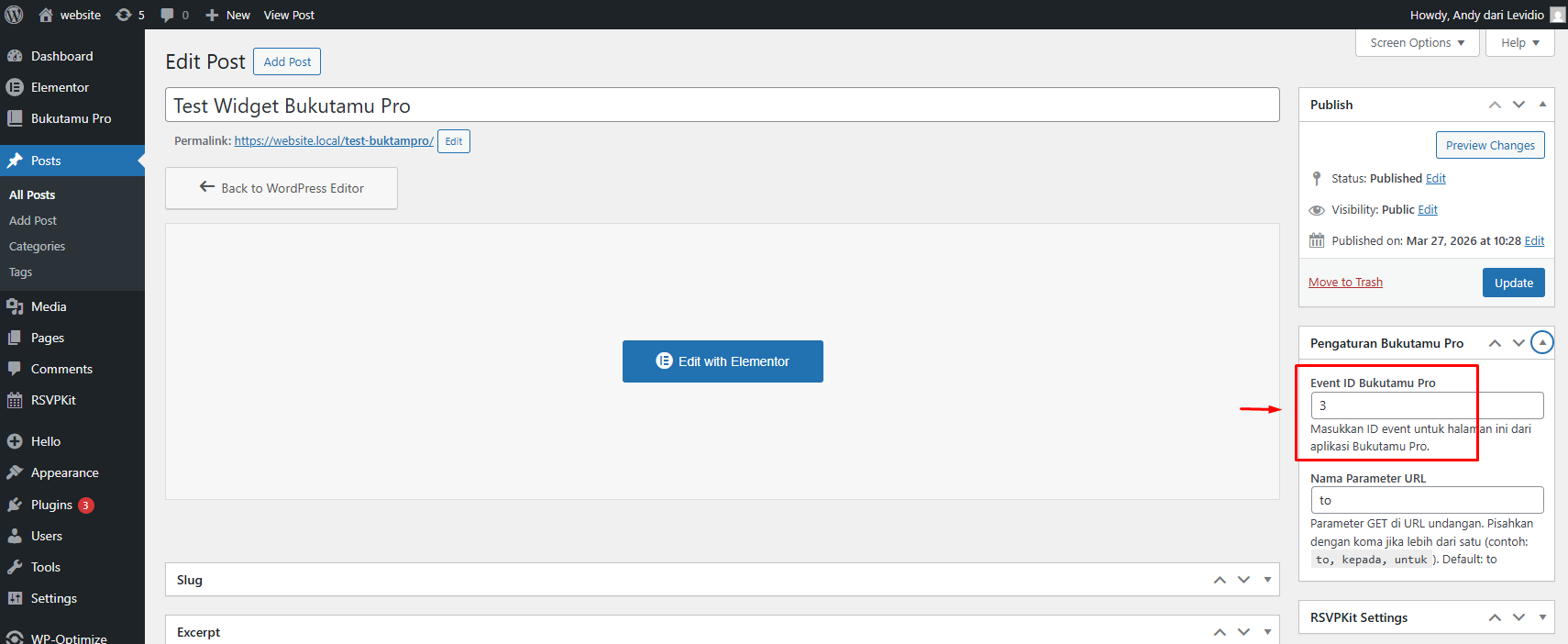The image size is (1568, 644).
Task: Edit the post status
Action: [1436, 178]
